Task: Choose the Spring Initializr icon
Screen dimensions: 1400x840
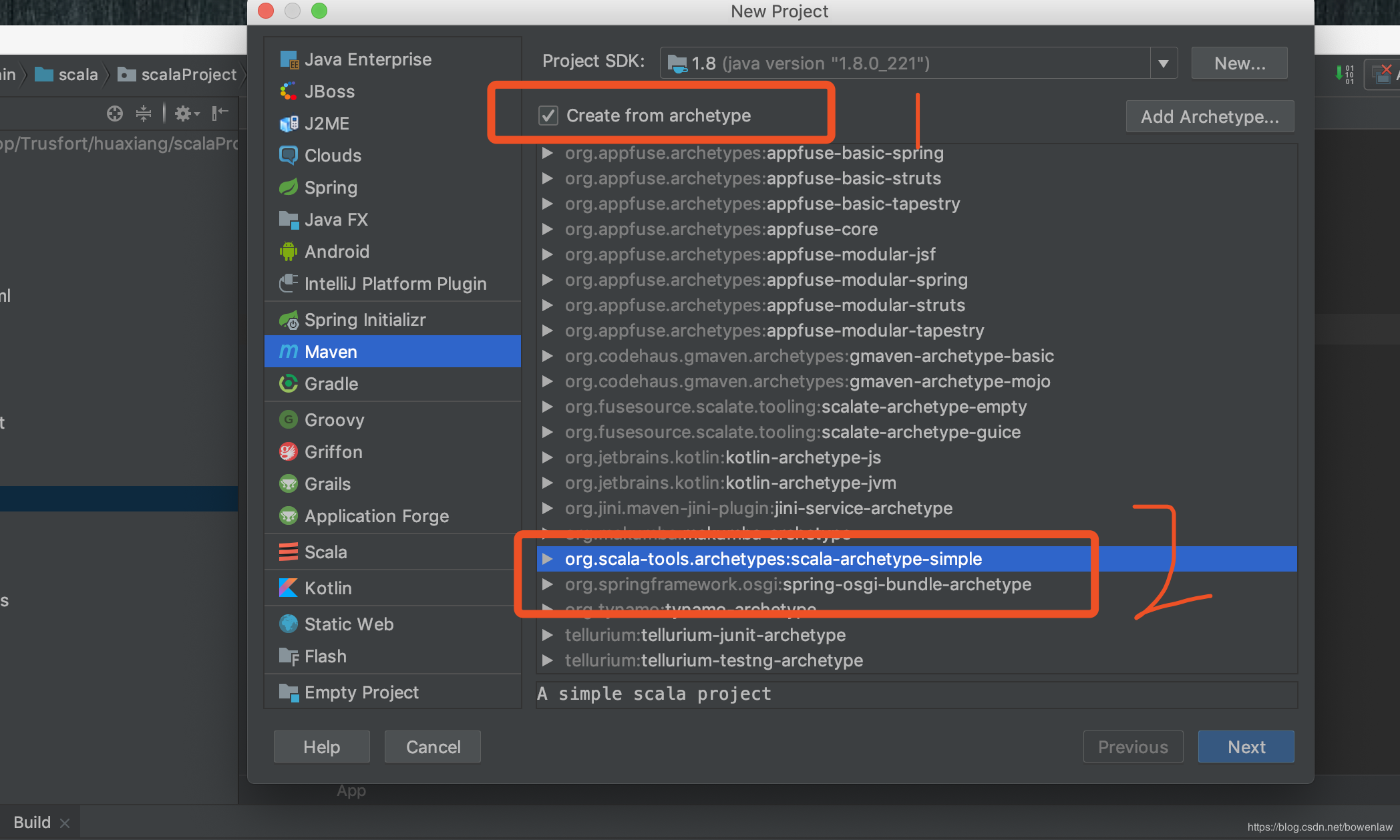Action: (289, 320)
